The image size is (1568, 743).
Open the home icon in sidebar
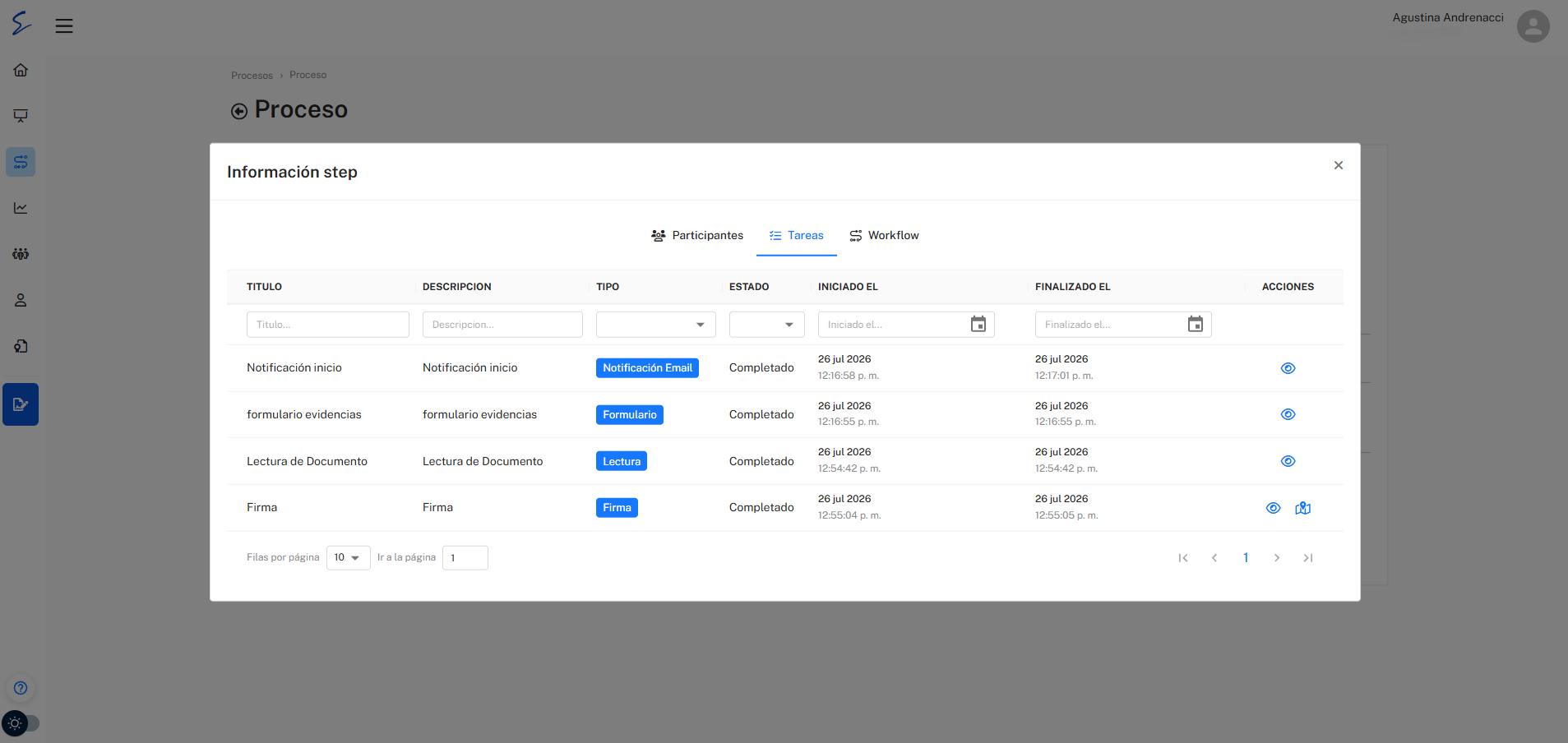[x=21, y=70]
